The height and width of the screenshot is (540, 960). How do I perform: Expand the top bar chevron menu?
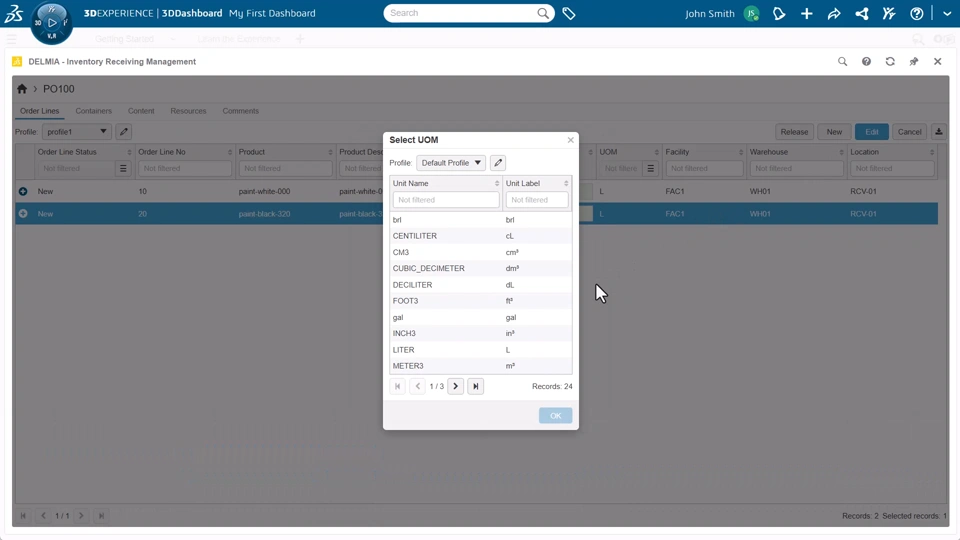[947, 13]
